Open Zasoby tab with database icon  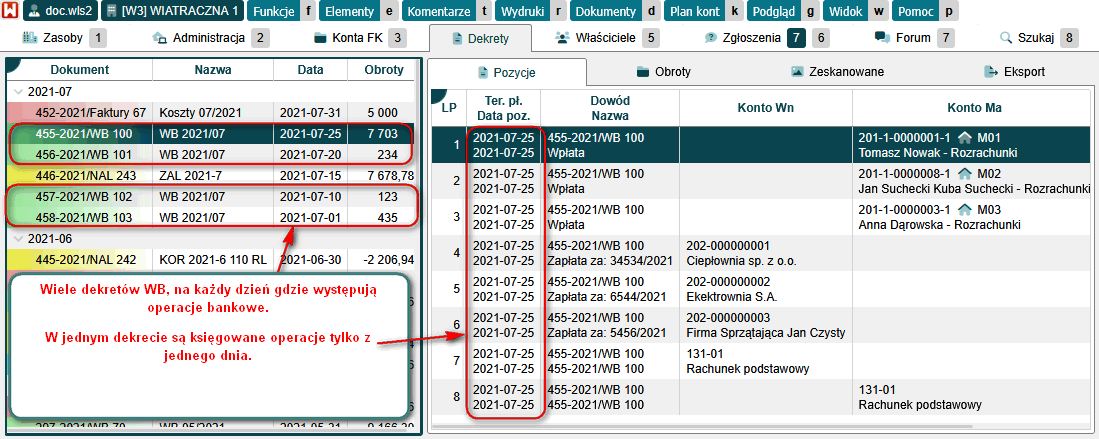tap(27, 39)
